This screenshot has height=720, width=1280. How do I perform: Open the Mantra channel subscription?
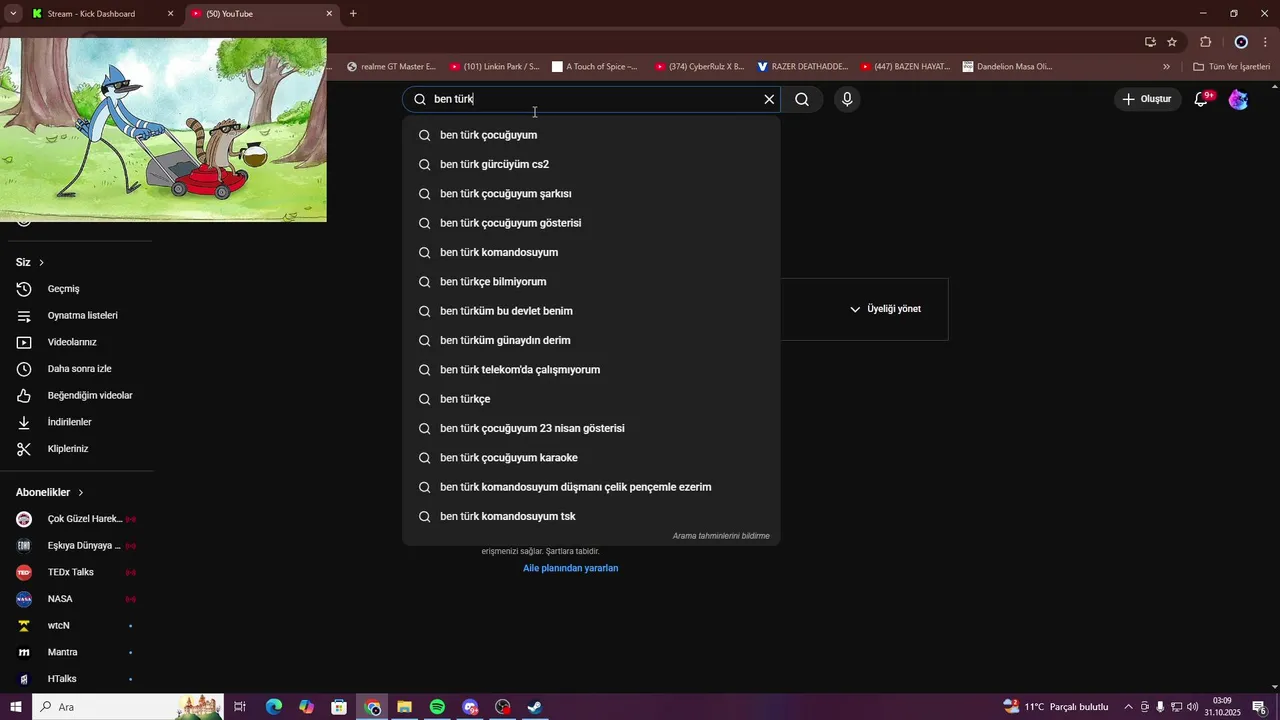pos(76,652)
